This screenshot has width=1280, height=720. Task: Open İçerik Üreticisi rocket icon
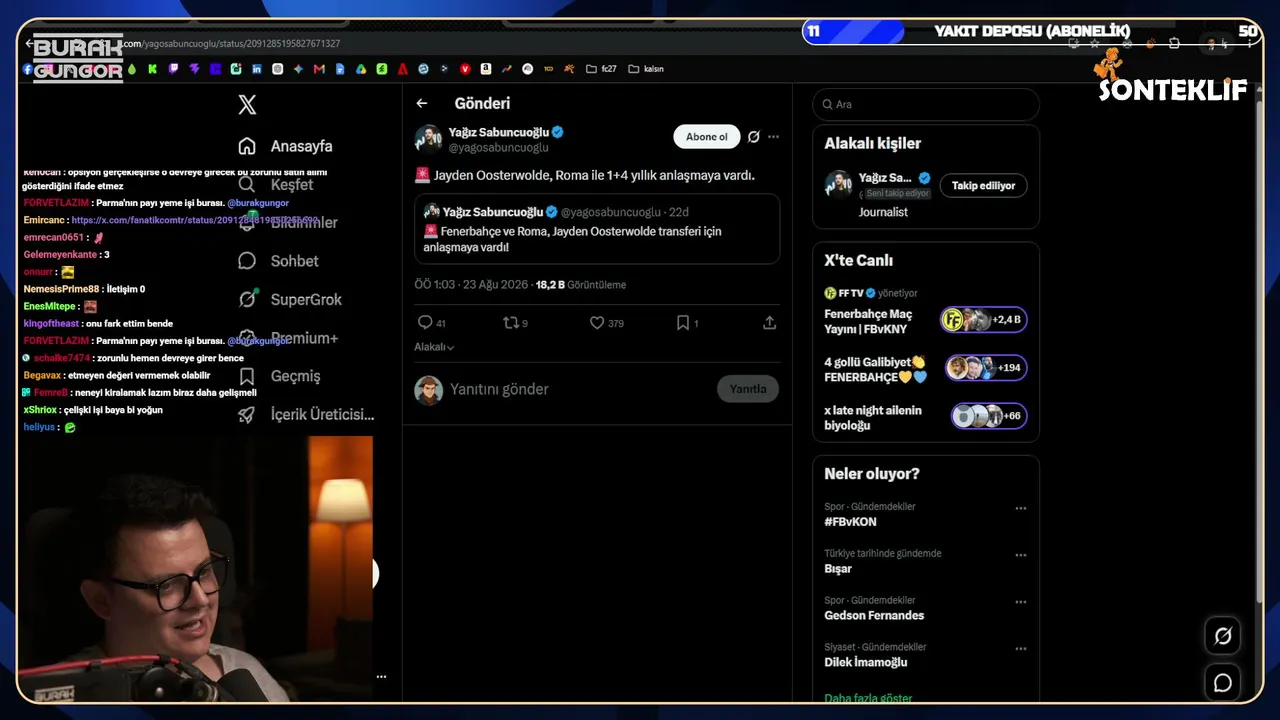(247, 414)
